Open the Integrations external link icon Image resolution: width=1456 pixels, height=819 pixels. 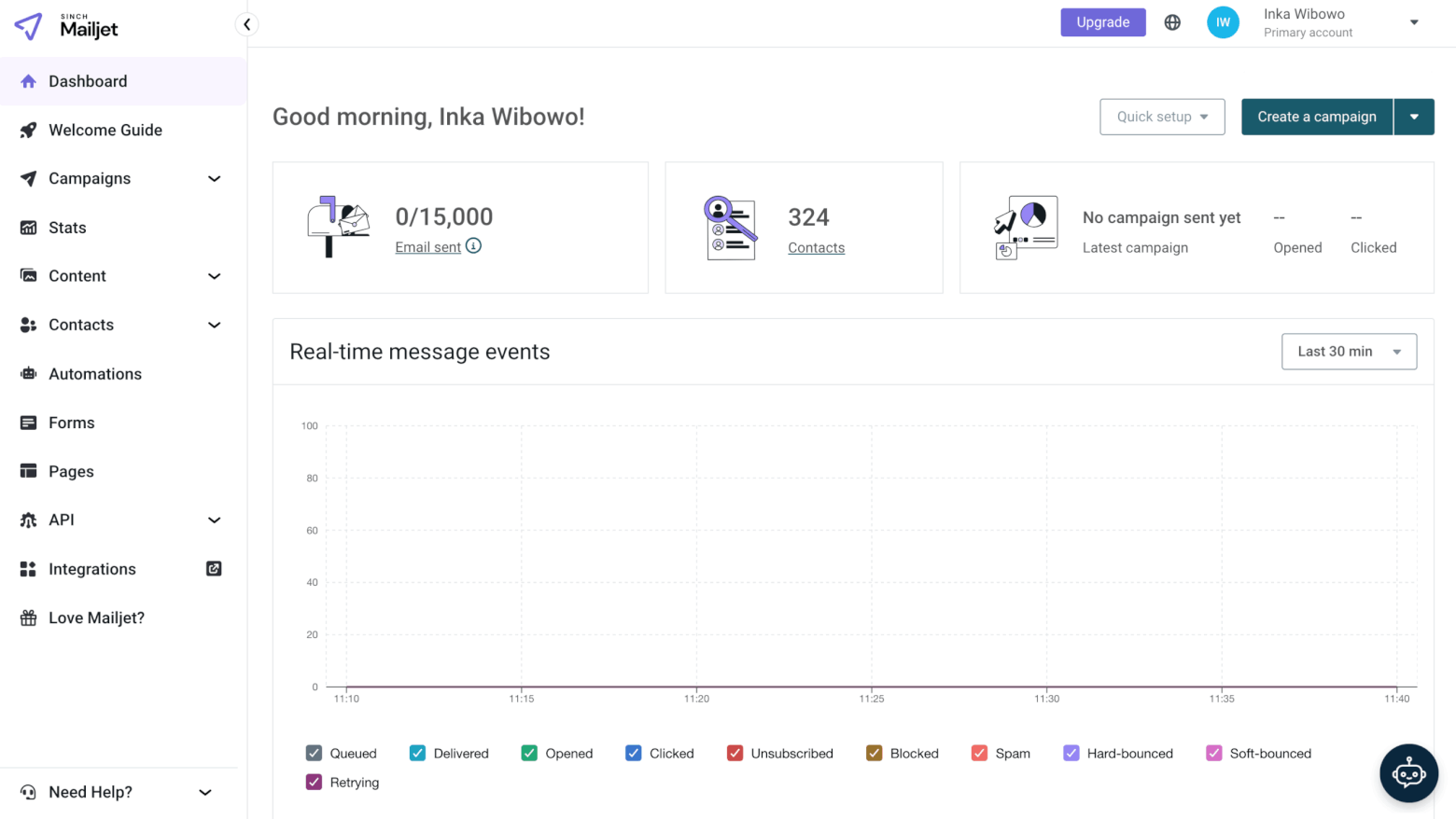click(x=214, y=569)
